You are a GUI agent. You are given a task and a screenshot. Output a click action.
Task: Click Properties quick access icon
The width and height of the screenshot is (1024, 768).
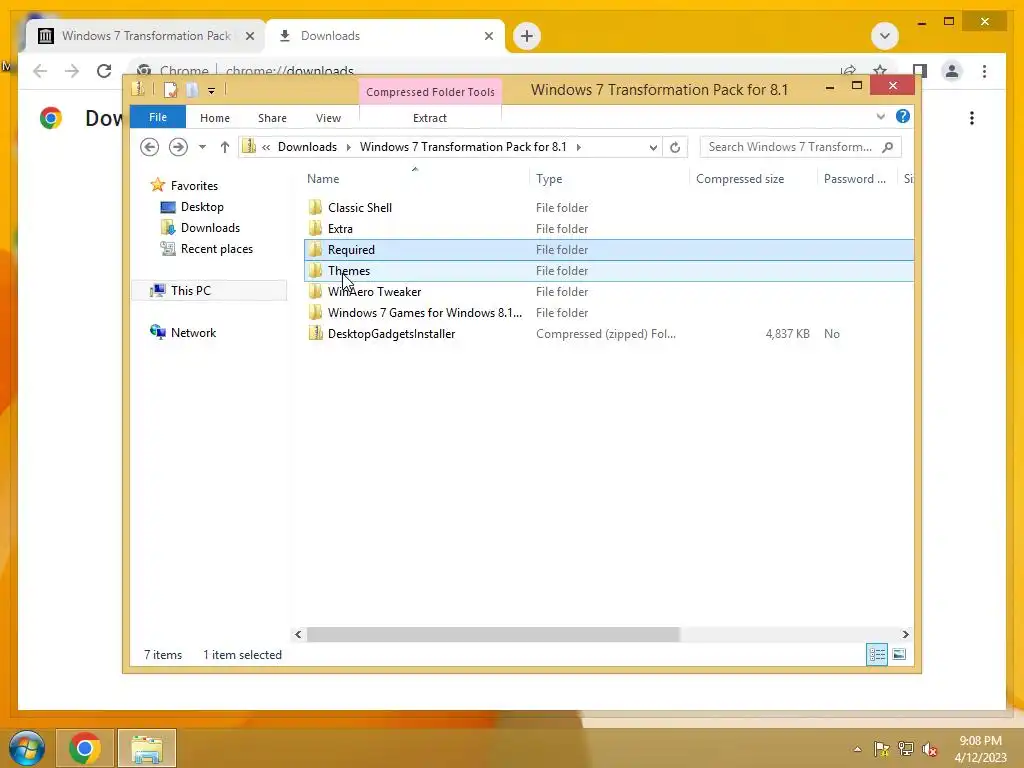pos(170,89)
